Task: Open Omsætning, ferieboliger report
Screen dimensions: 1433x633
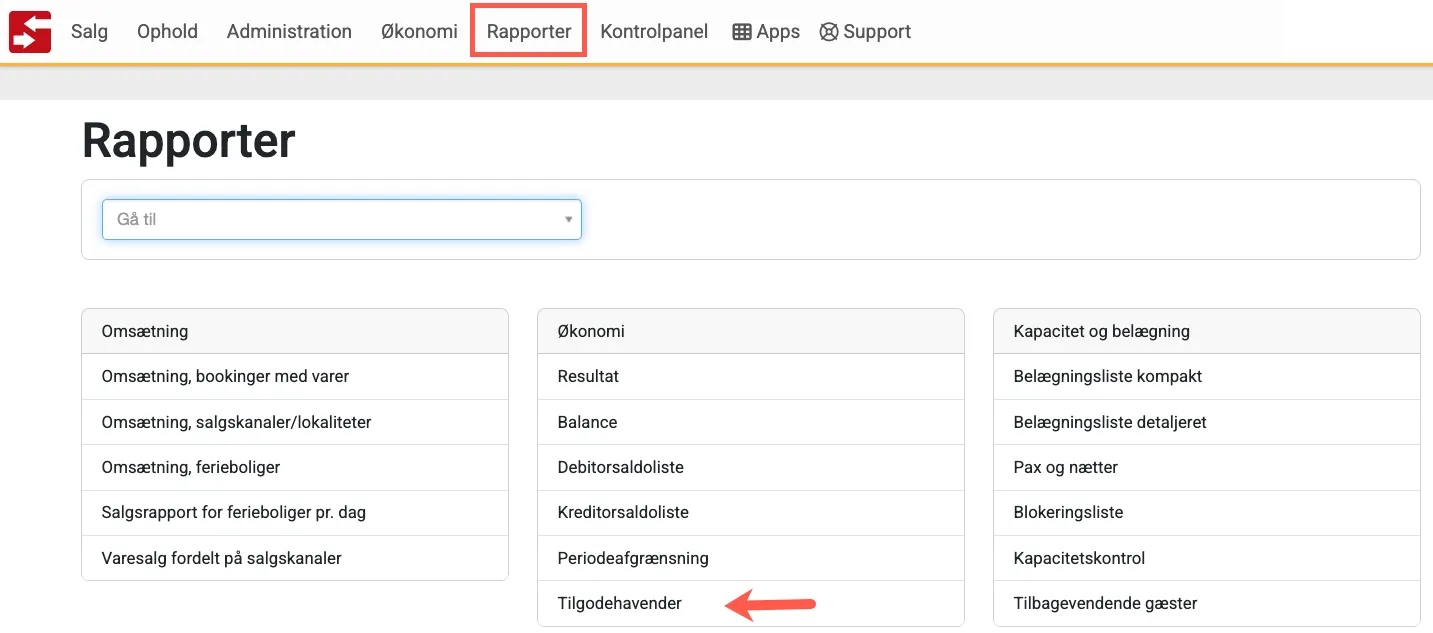Action: 295,467
